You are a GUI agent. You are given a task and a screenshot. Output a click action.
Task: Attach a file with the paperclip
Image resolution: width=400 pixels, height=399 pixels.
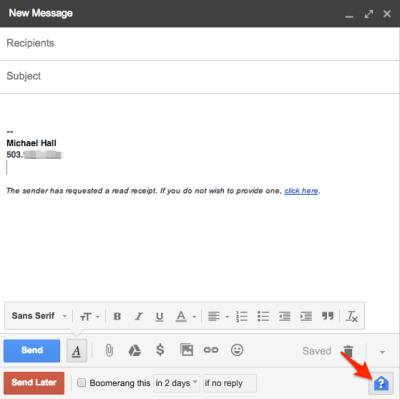109,350
